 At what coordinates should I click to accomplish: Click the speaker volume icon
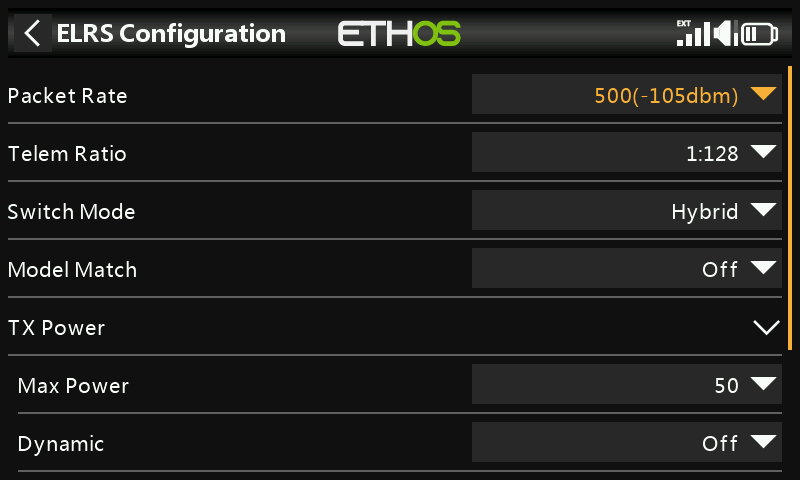point(726,34)
